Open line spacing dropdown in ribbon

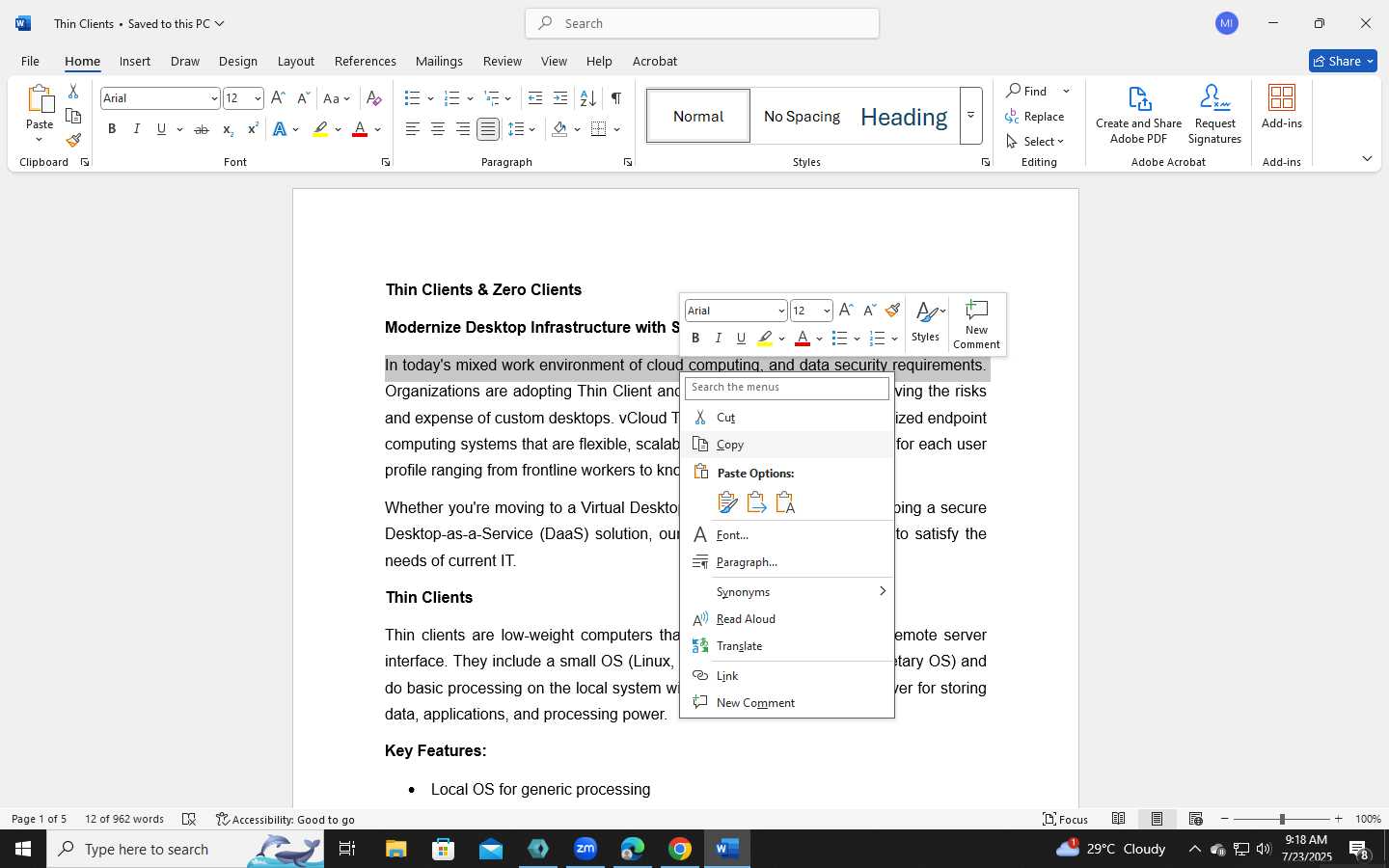[x=522, y=129]
